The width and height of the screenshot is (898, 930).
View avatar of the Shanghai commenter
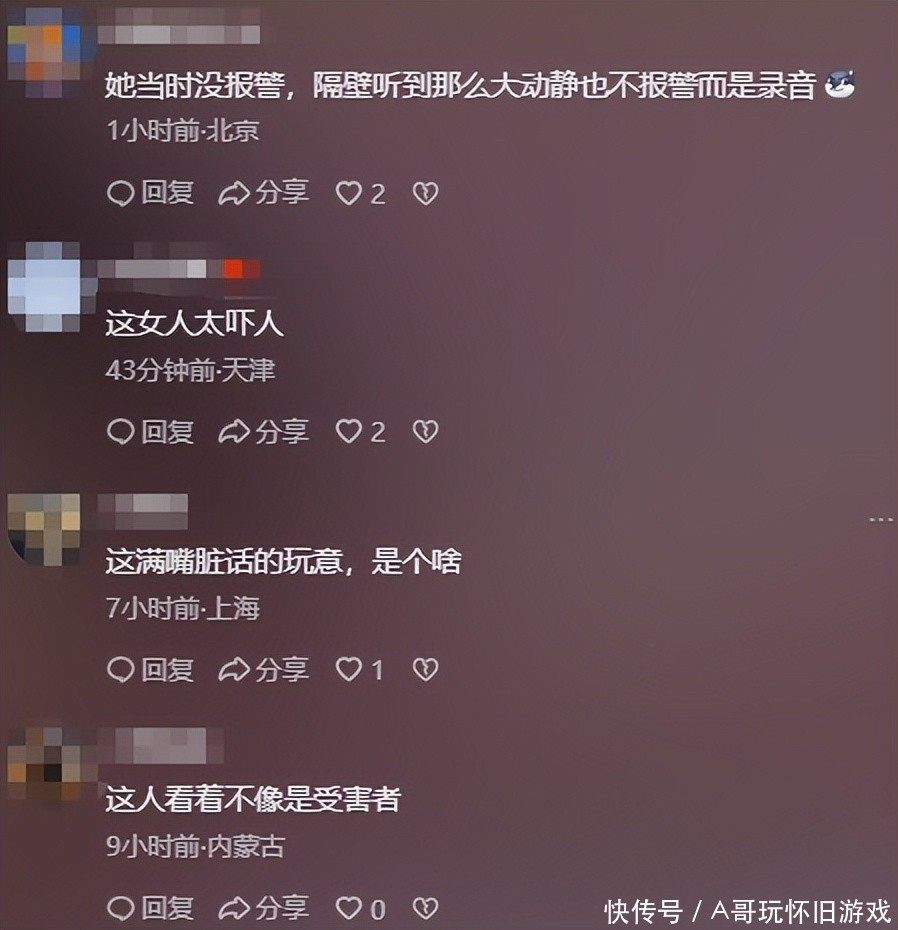(x=44, y=529)
